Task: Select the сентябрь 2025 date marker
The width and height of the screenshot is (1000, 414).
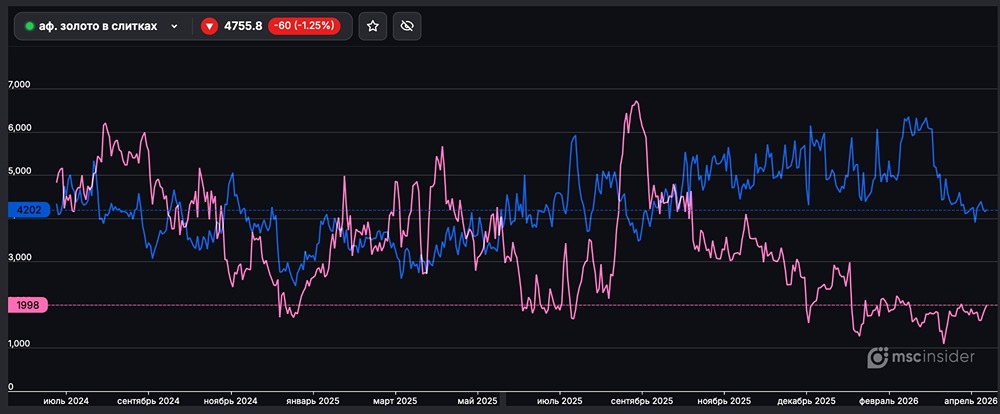Action: point(639,400)
